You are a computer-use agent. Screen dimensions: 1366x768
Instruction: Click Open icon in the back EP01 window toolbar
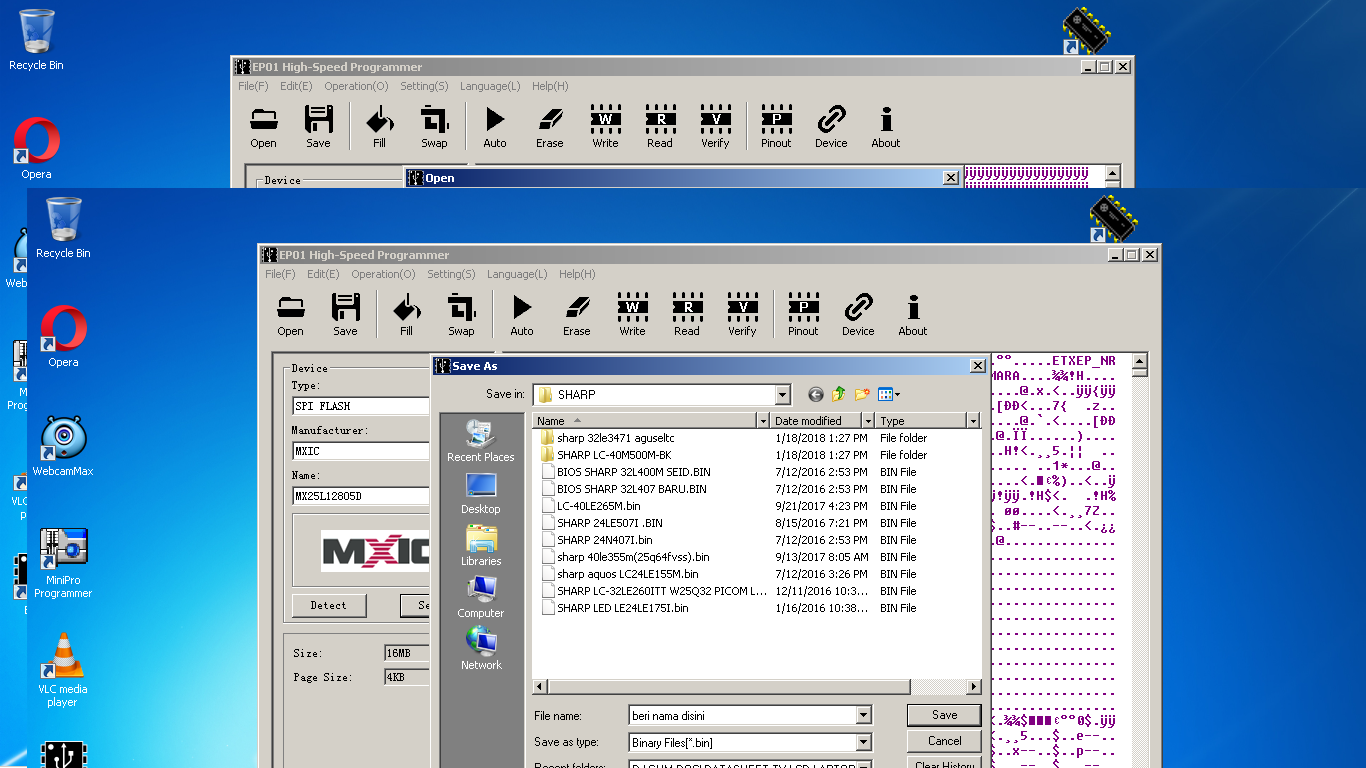(x=264, y=127)
